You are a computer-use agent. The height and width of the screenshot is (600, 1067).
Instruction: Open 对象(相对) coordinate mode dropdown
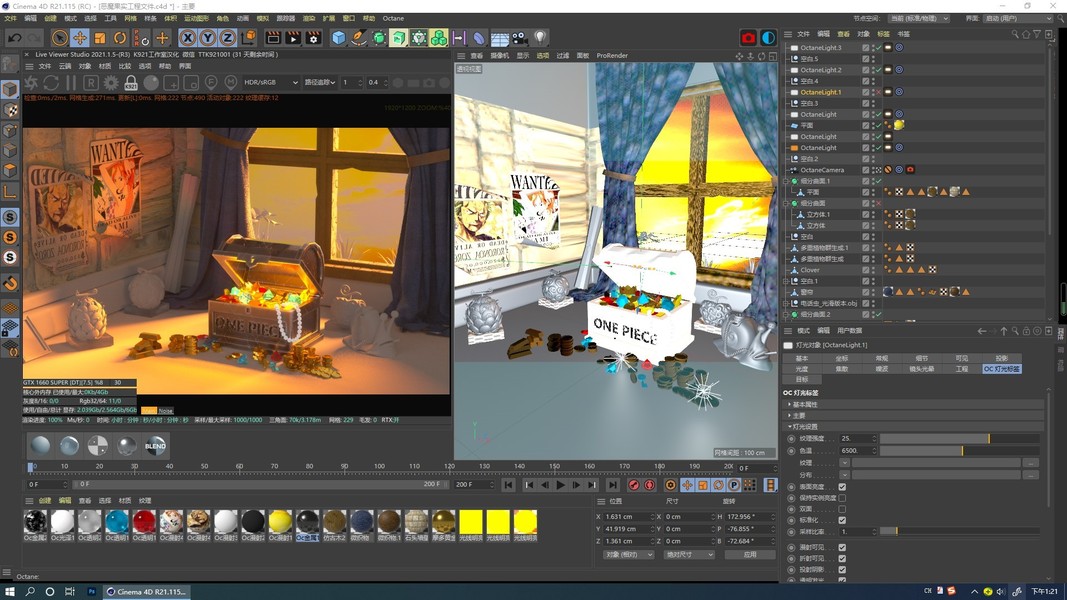pyautogui.click(x=629, y=554)
